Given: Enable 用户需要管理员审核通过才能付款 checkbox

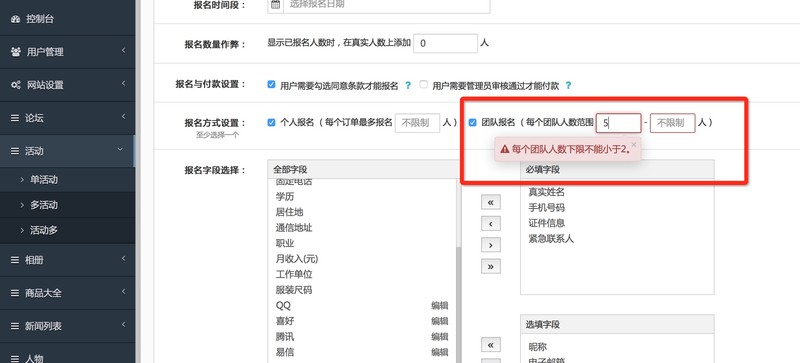Looking at the screenshot, I should [423, 85].
